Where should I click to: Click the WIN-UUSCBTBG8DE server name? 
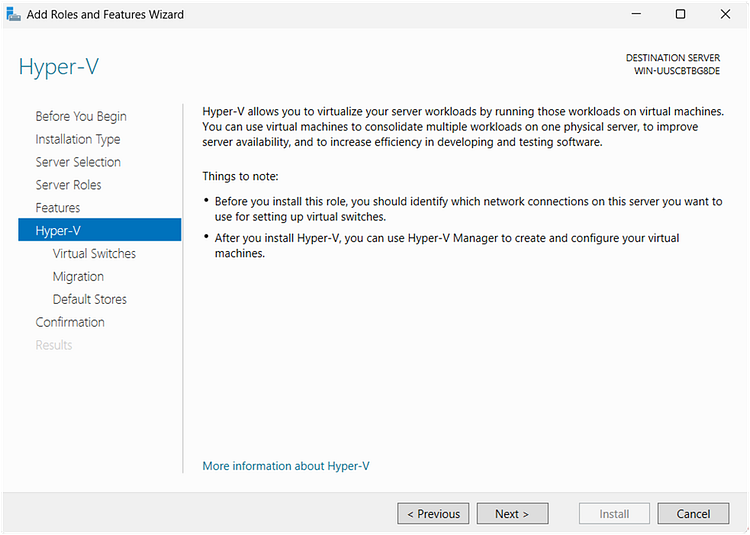677,71
